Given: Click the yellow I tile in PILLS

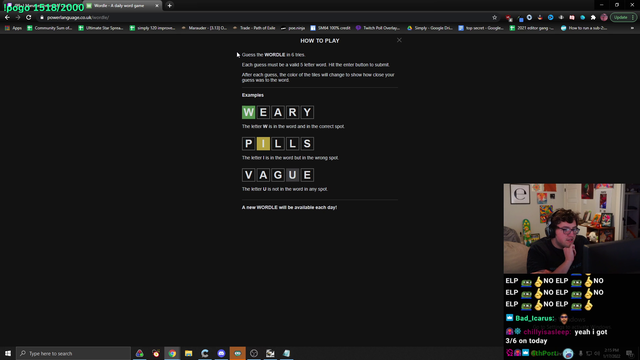Looking at the screenshot, I should pyautogui.click(x=263, y=144).
